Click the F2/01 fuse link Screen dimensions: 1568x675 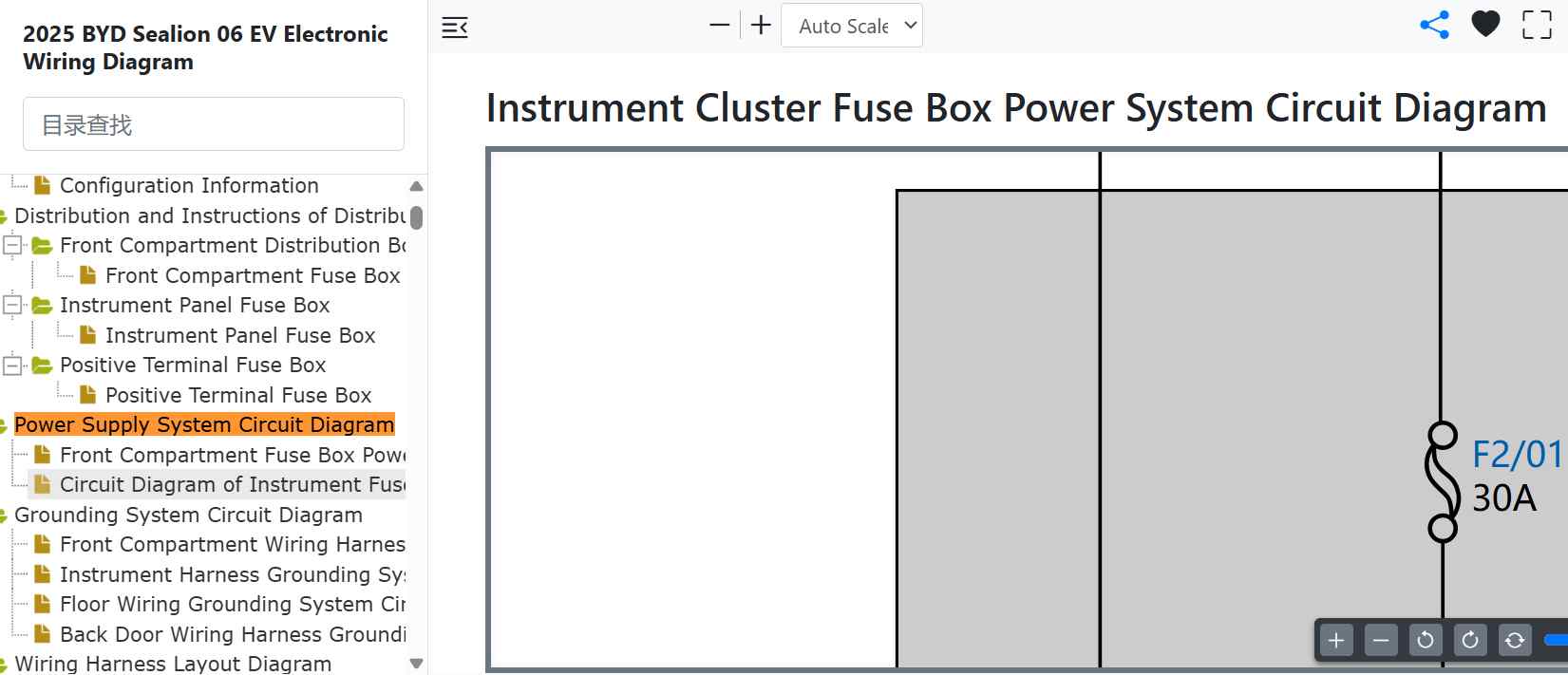[1517, 455]
